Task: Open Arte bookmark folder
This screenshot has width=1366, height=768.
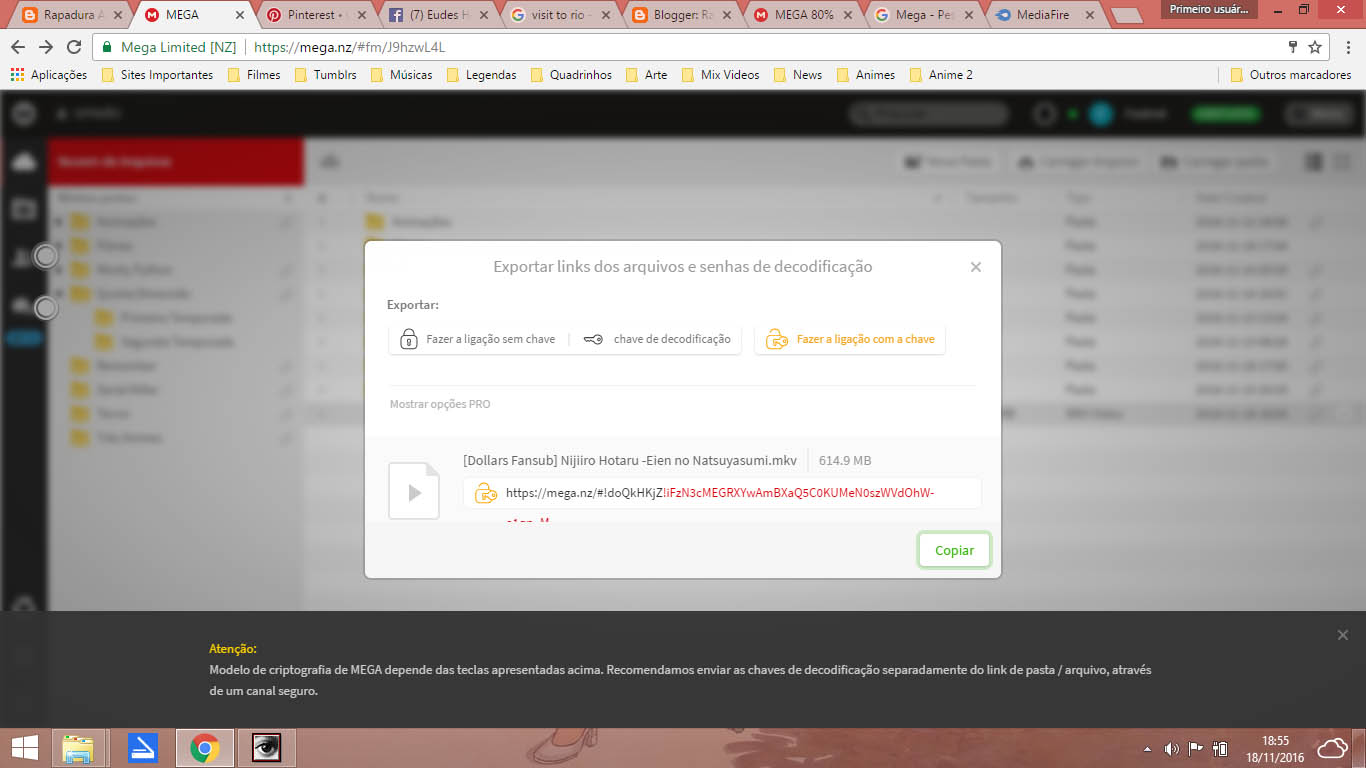Action: (x=646, y=75)
